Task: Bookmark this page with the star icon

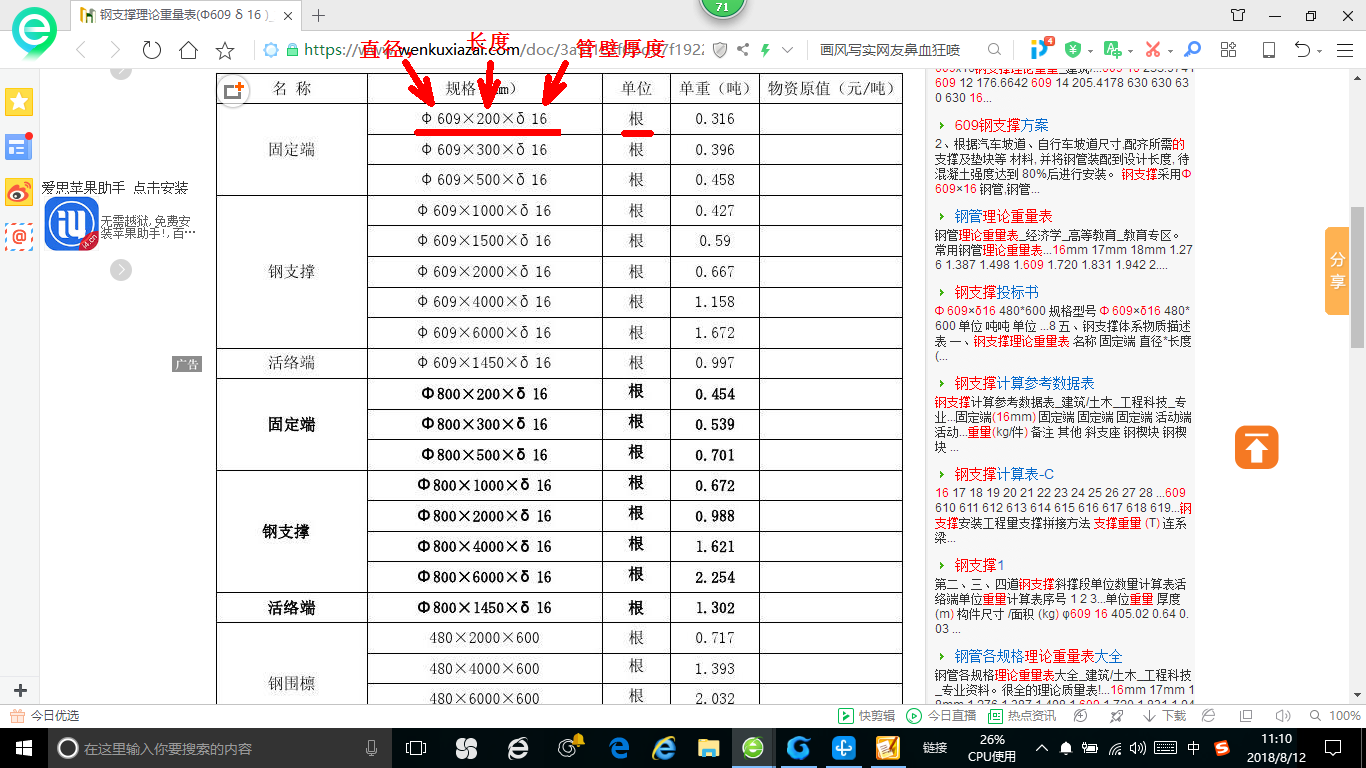Action: click(226, 50)
